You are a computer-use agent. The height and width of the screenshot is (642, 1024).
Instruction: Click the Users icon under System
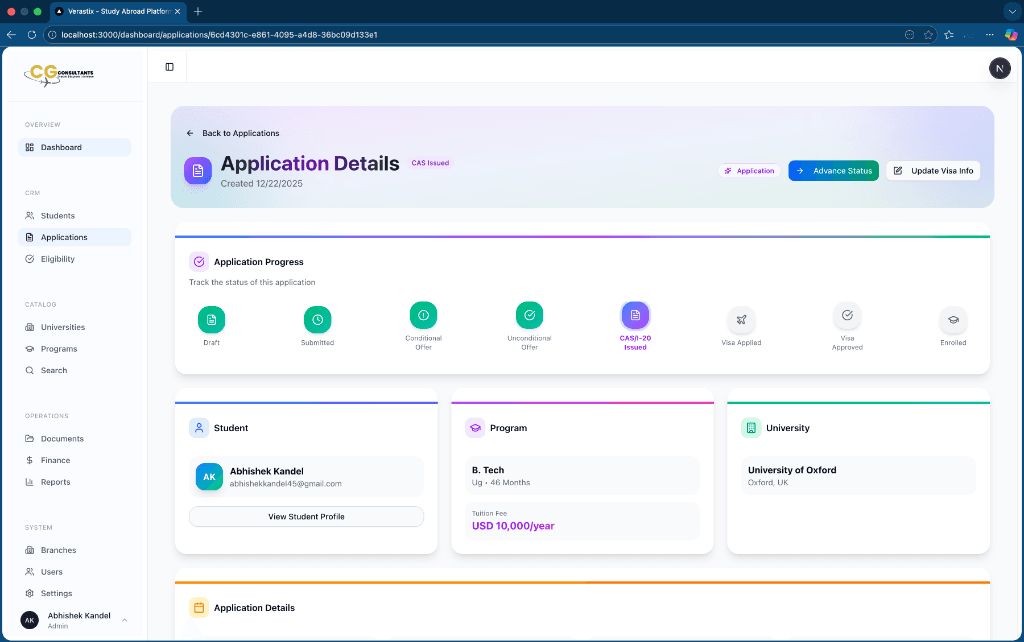coord(31,571)
